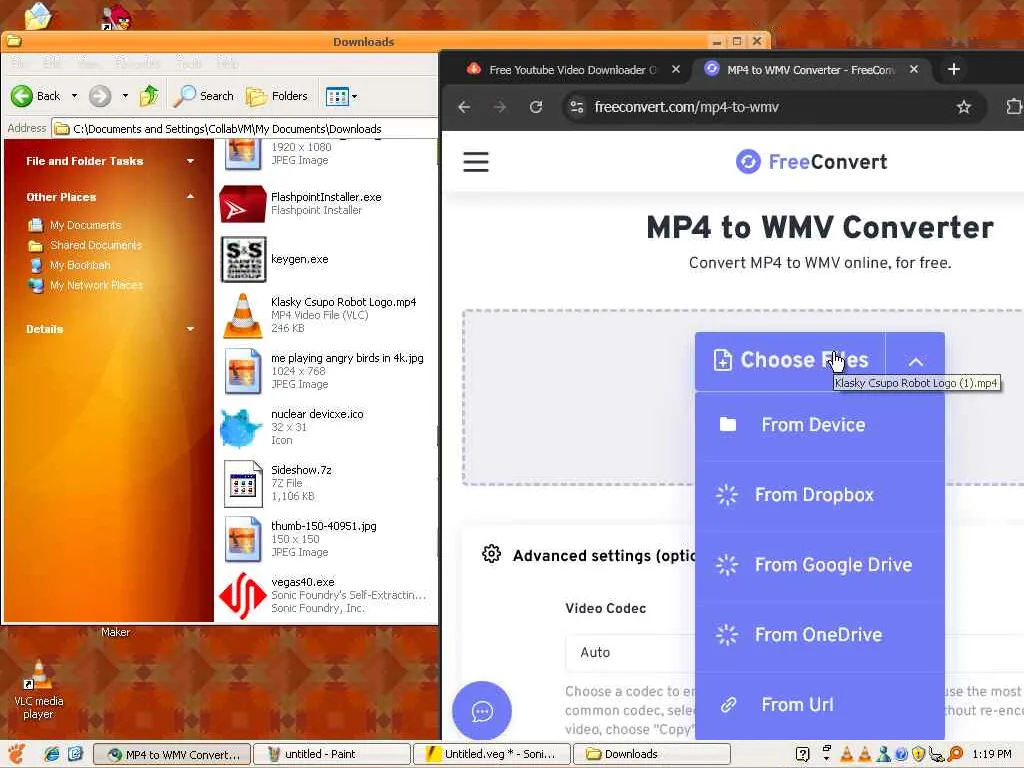The image size is (1024, 768).
Task: Select the Sideshow.7z file icon
Action: (243, 484)
